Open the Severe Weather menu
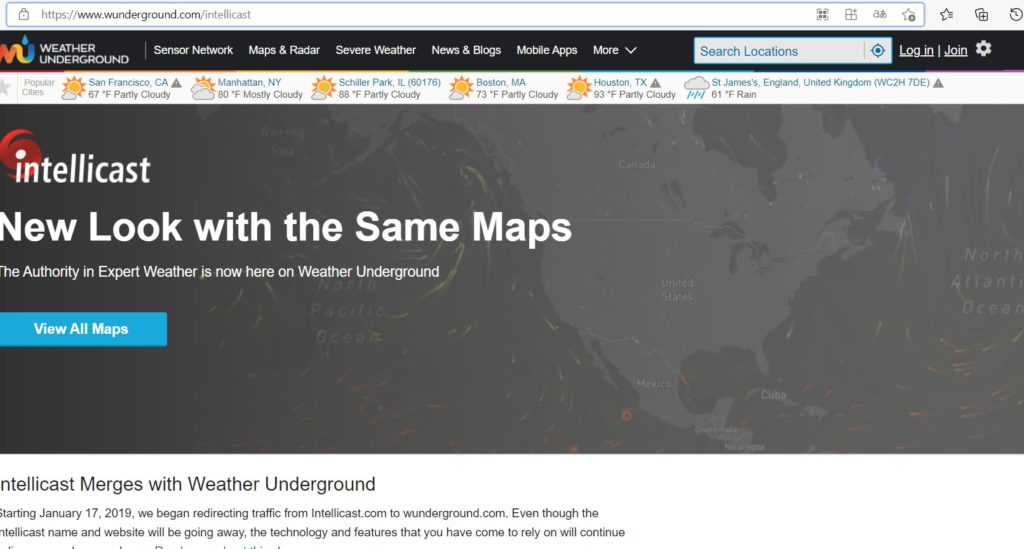This screenshot has width=1024, height=549. pos(375,50)
